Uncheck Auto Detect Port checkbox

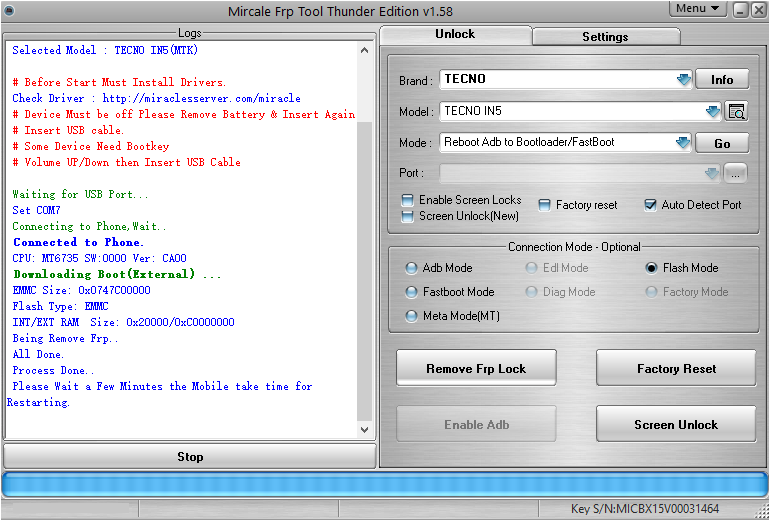[x=650, y=205]
